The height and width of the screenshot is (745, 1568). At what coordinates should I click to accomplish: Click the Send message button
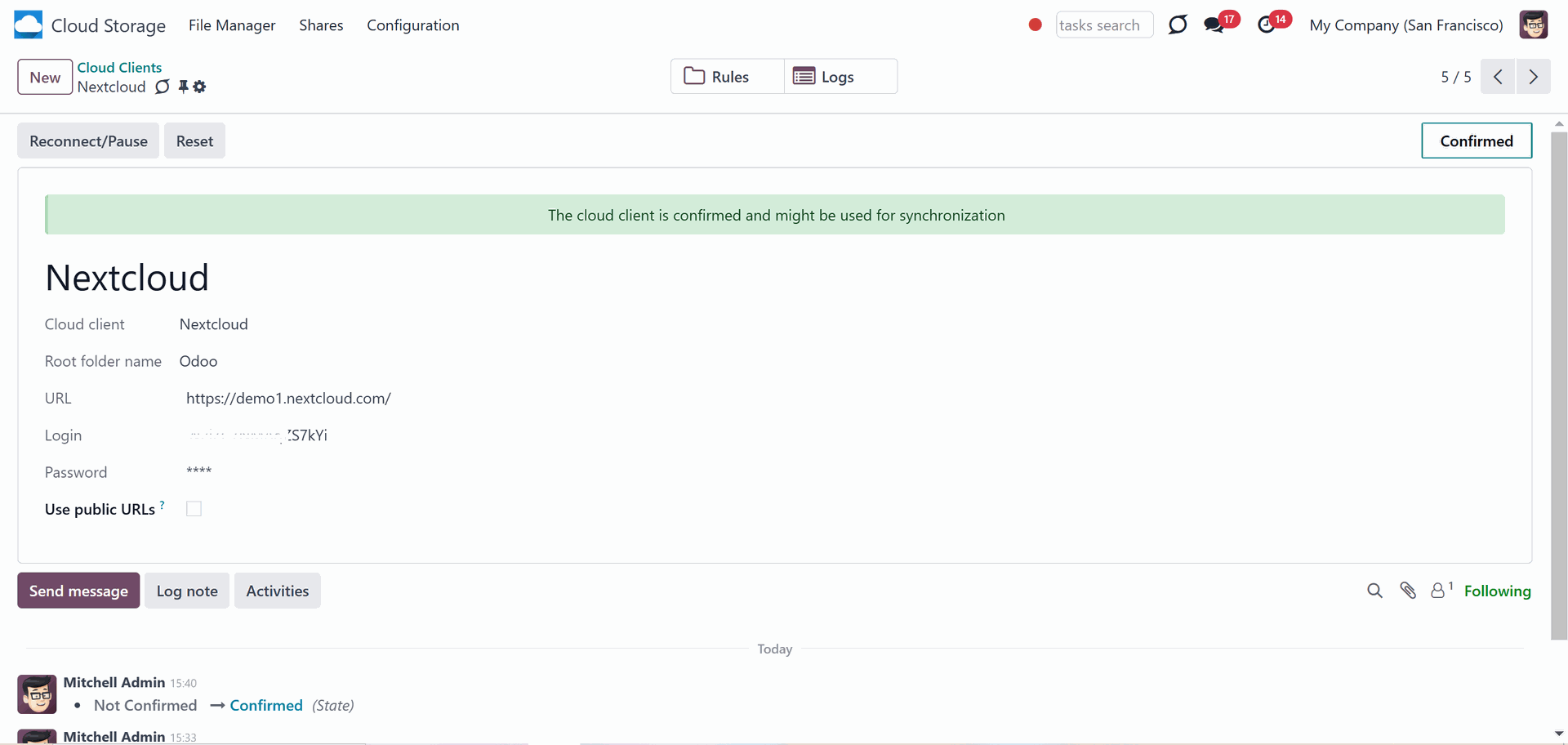point(78,591)
